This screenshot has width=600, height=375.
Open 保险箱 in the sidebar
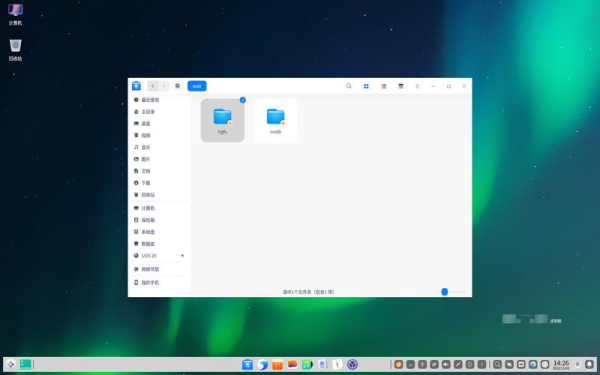[160, 220]
